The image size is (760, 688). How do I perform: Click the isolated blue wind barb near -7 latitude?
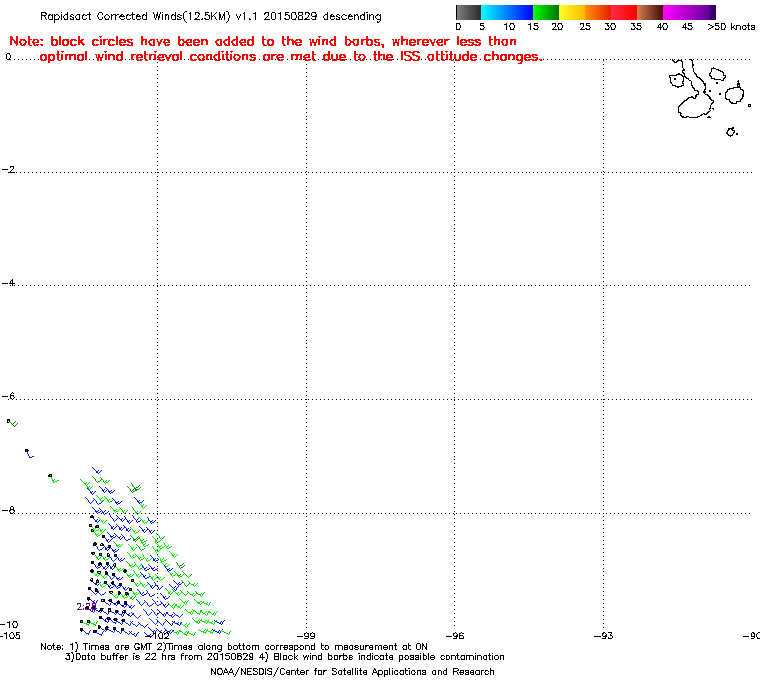29,454
